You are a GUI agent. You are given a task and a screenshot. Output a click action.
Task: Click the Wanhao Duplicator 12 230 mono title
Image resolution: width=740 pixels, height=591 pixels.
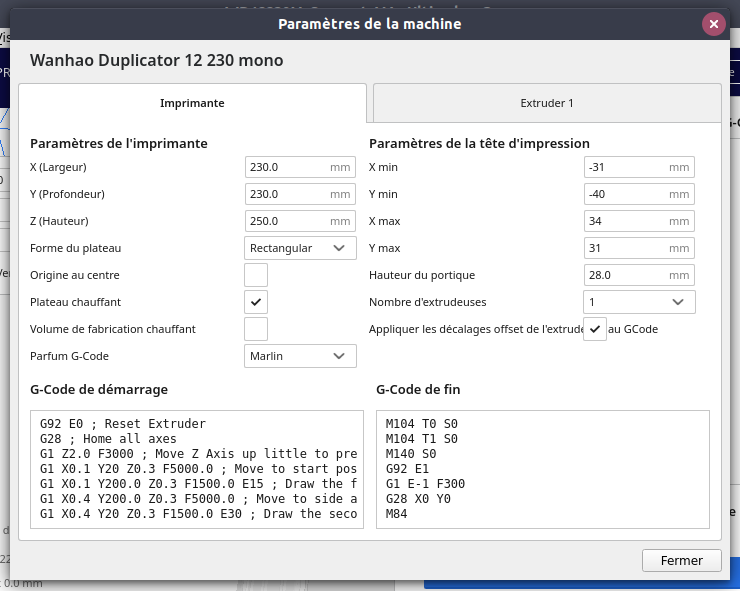pos(157,60)
